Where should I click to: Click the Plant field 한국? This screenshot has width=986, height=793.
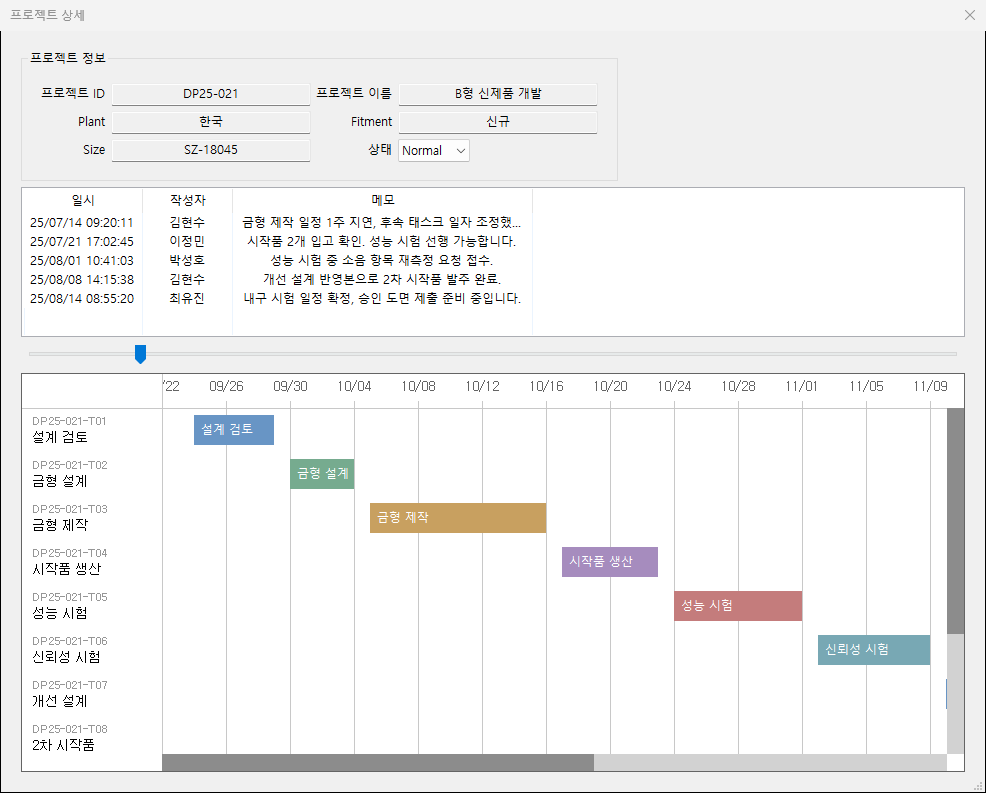coord(211,122)
